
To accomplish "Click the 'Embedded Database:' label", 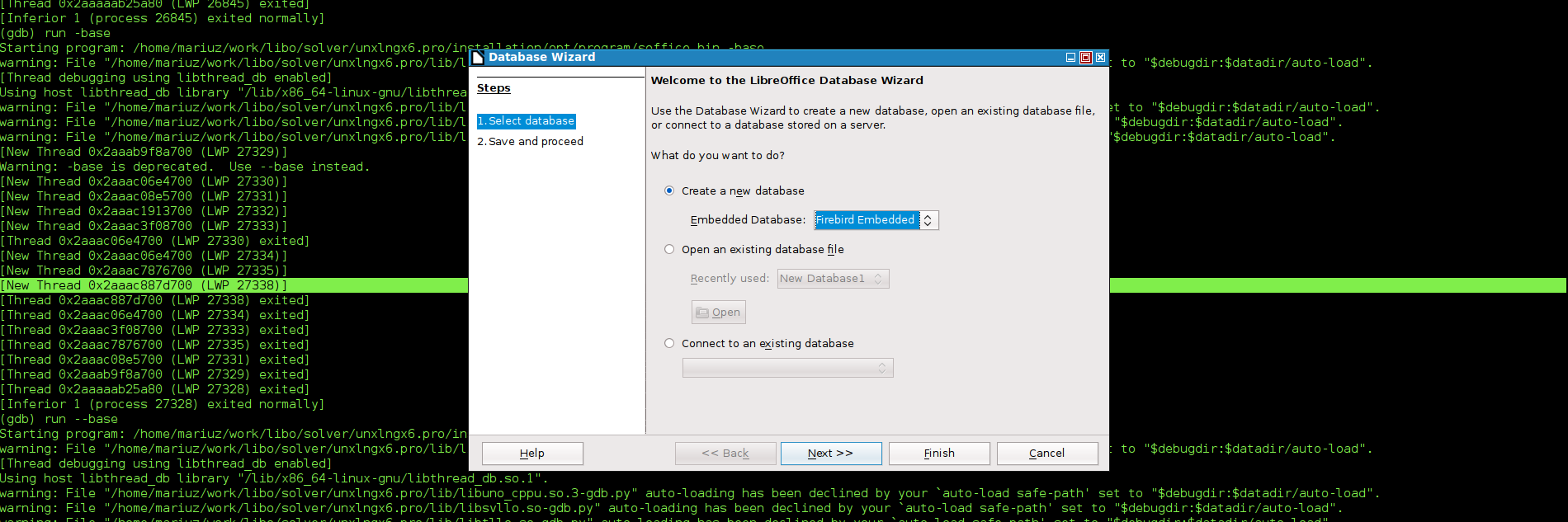I will click(x=748, y=220).
